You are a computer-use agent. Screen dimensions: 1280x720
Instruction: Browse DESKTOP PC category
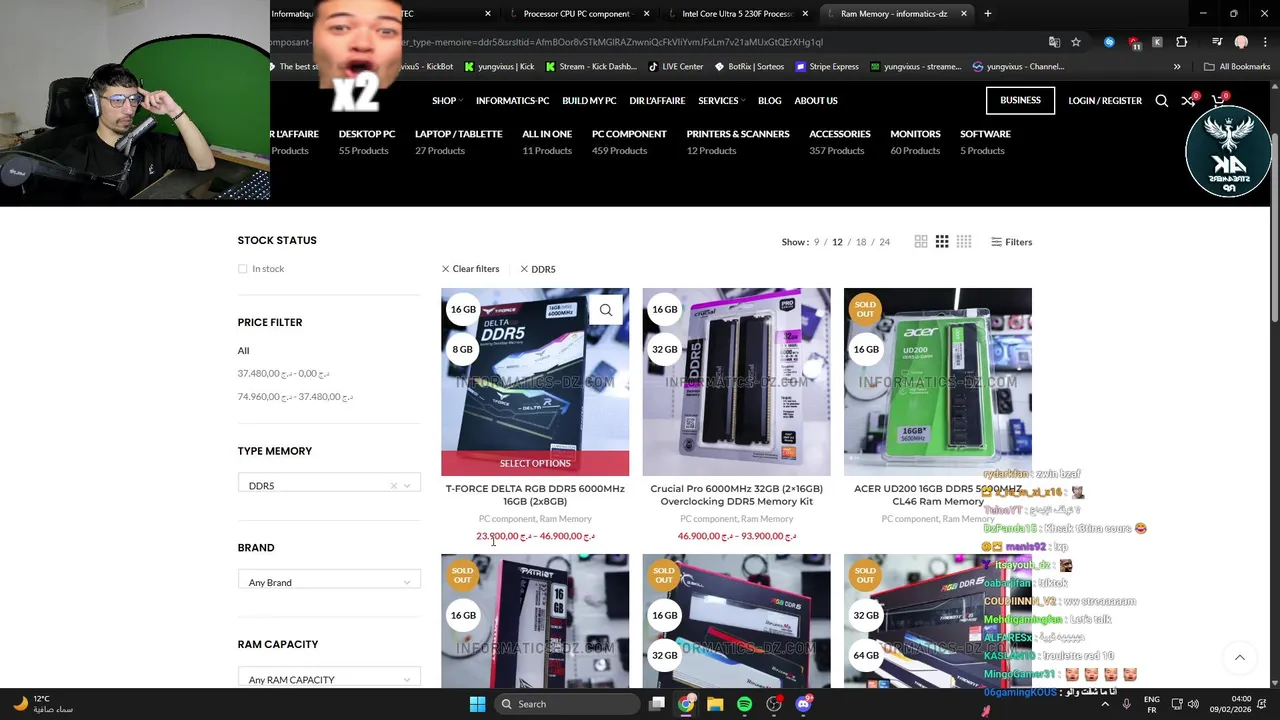(367, 134)
